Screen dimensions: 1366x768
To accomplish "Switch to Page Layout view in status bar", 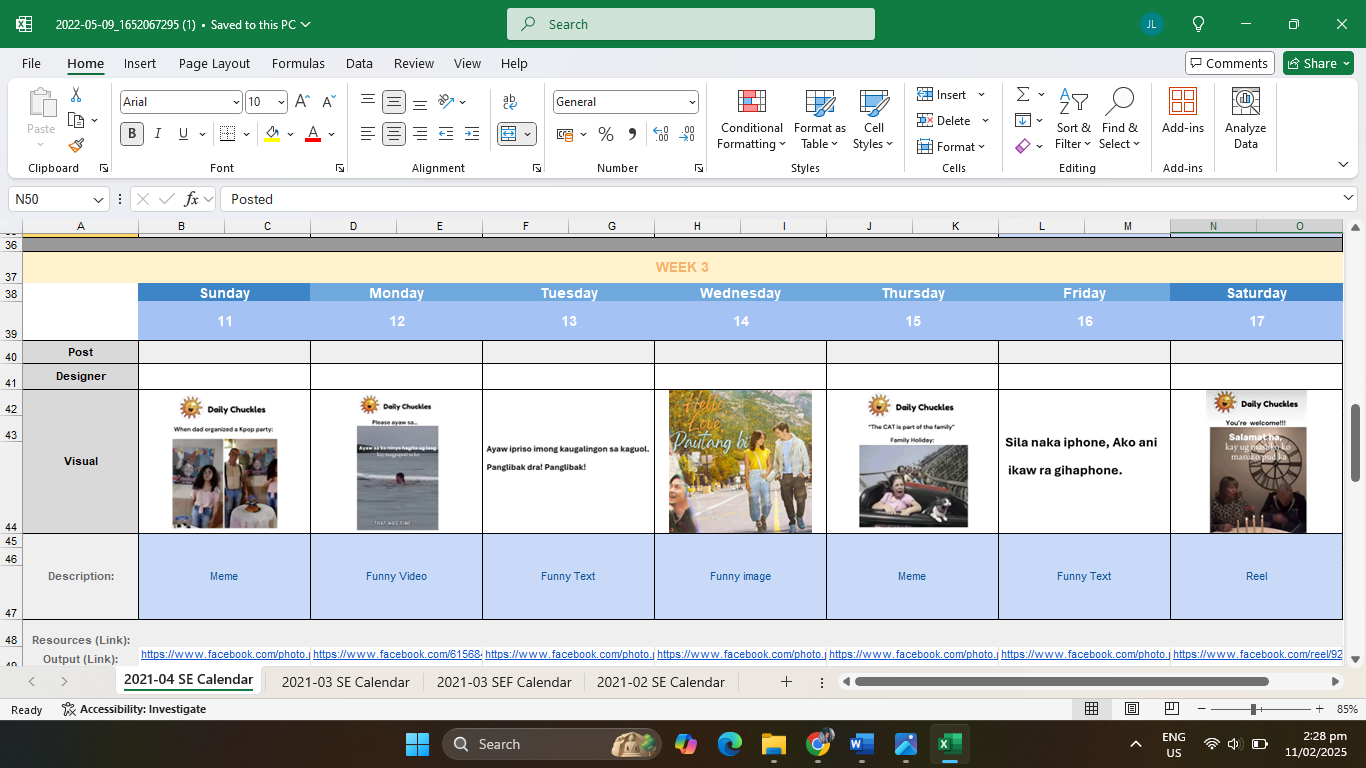I will point(1132,709).
